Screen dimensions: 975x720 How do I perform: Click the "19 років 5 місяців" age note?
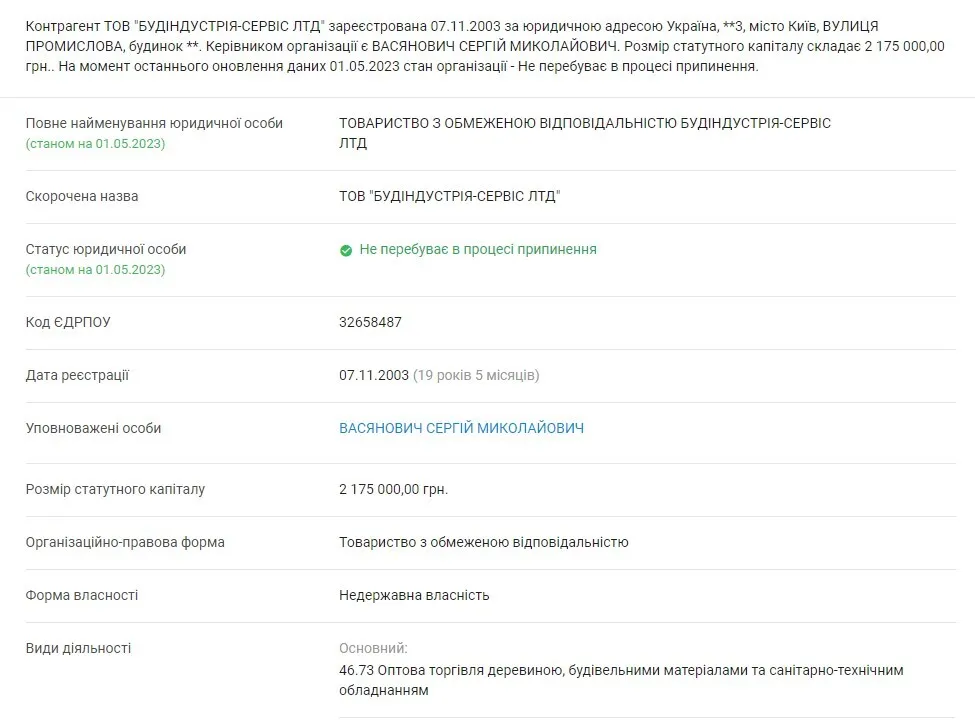coord(476,375)
